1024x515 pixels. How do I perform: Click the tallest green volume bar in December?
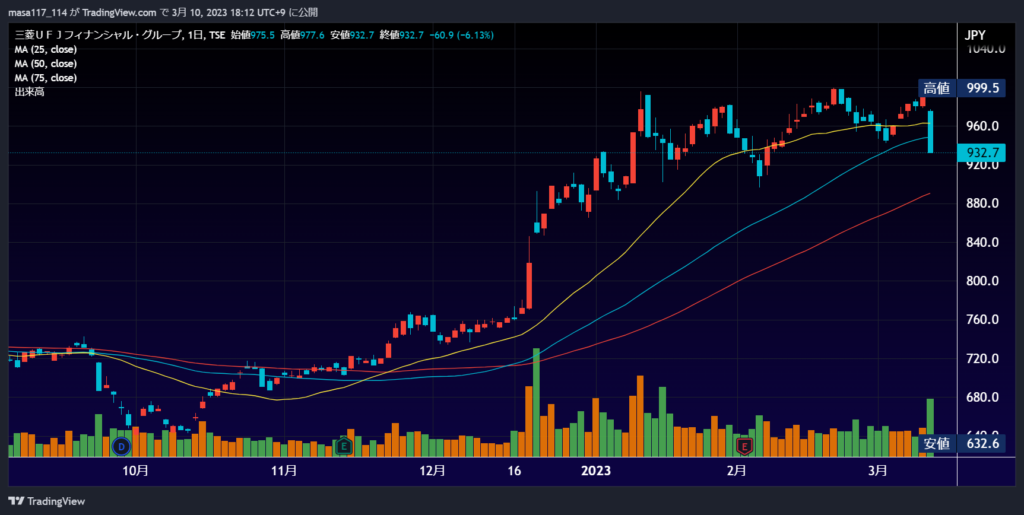click(x=536, y=402)
